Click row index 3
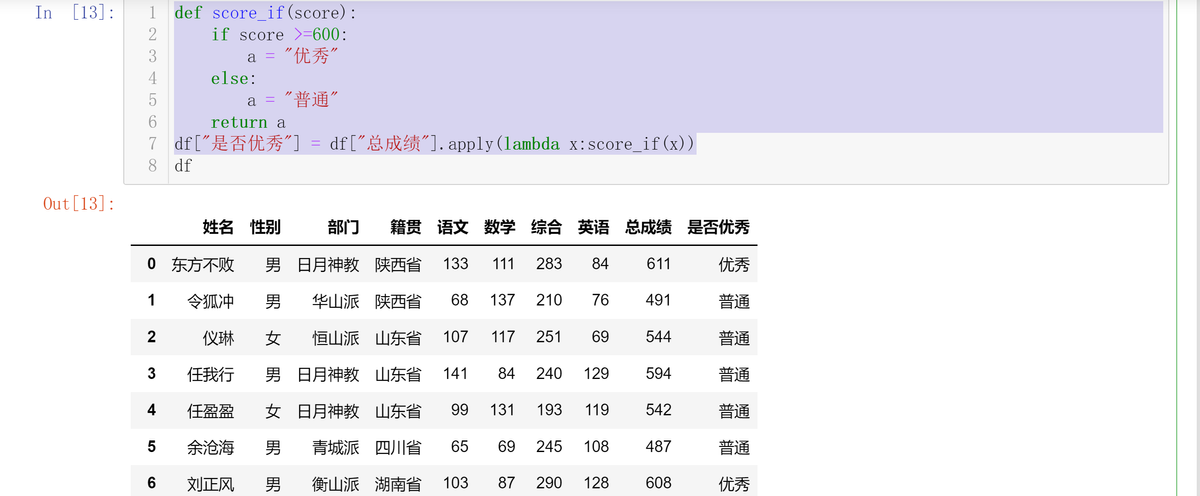This screenshot has width=1200, height=496. click(151, 374)
